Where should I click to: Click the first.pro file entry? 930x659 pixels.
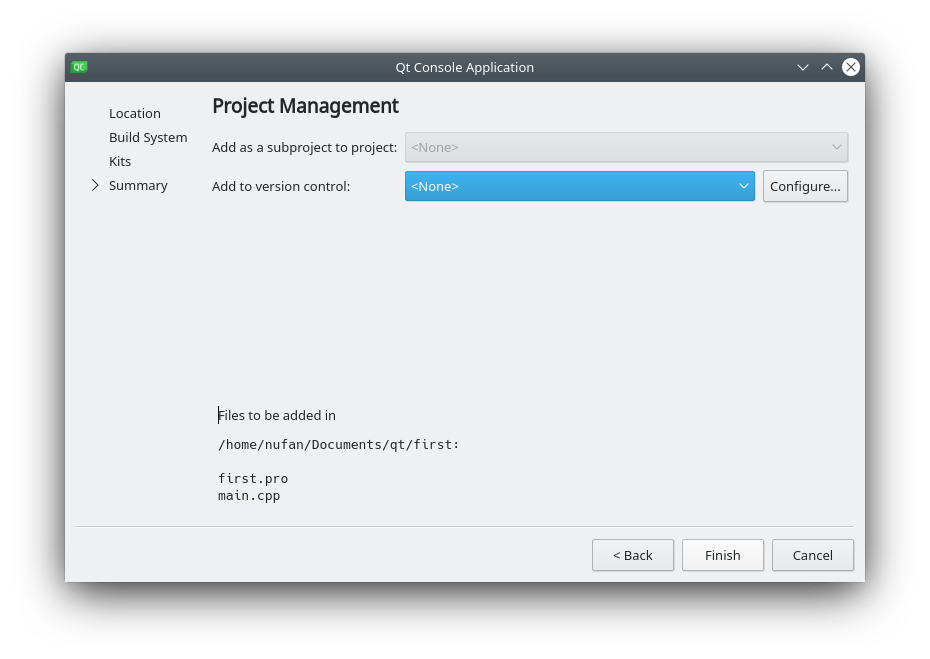tap(253, 479)
